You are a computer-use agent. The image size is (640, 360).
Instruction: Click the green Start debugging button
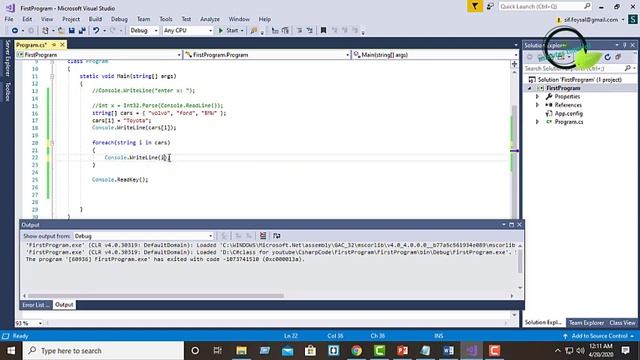228,31
